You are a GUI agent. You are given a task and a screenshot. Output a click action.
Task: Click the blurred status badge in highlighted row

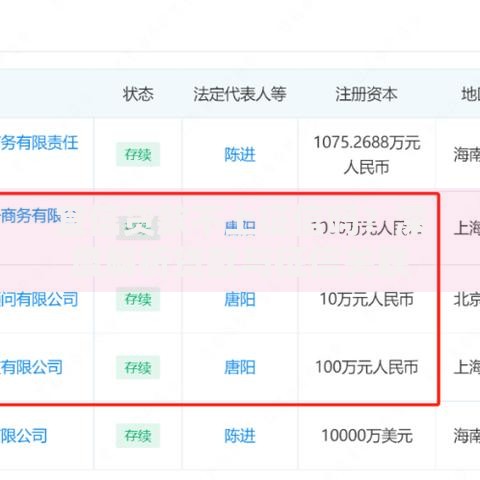click(138, 228)
